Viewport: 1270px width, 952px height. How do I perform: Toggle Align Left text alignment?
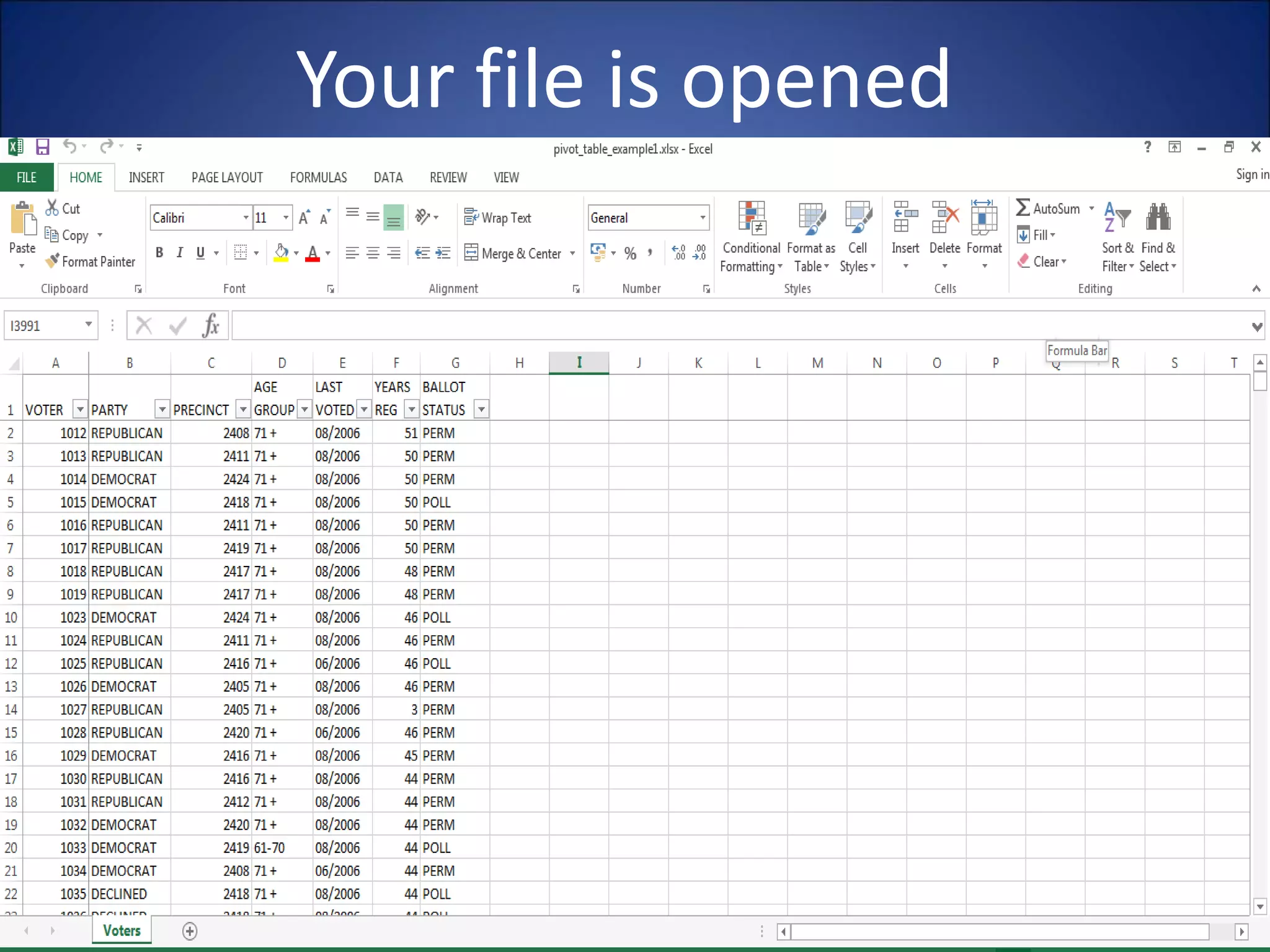pos(352,253)
